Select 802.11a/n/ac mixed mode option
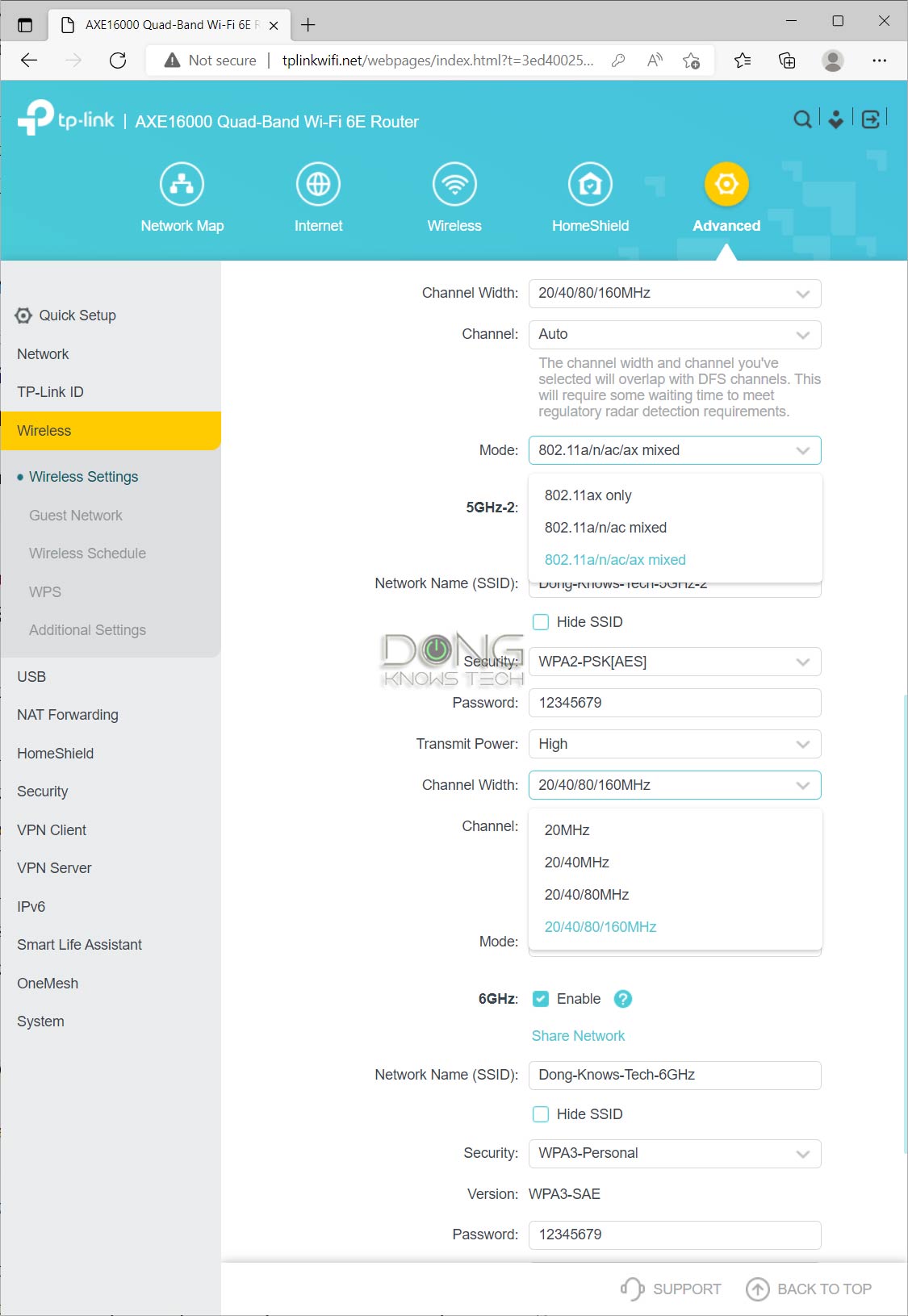 click(x=675, y=528)
